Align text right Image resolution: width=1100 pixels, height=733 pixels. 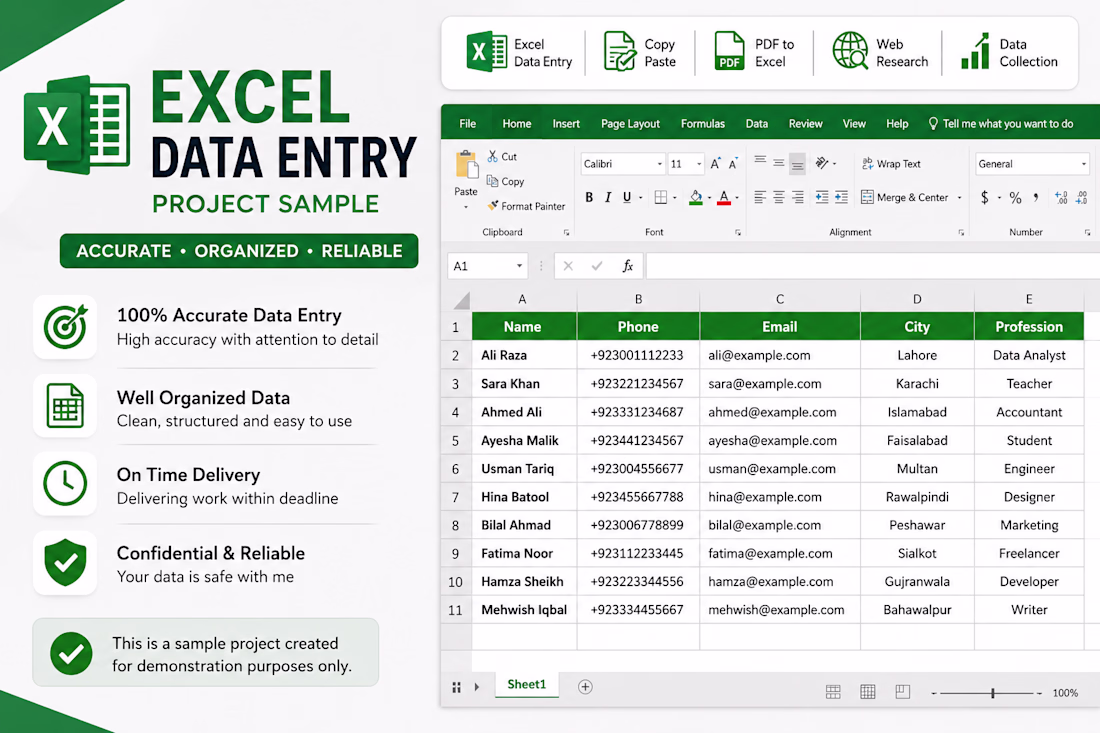pos(798,197)
